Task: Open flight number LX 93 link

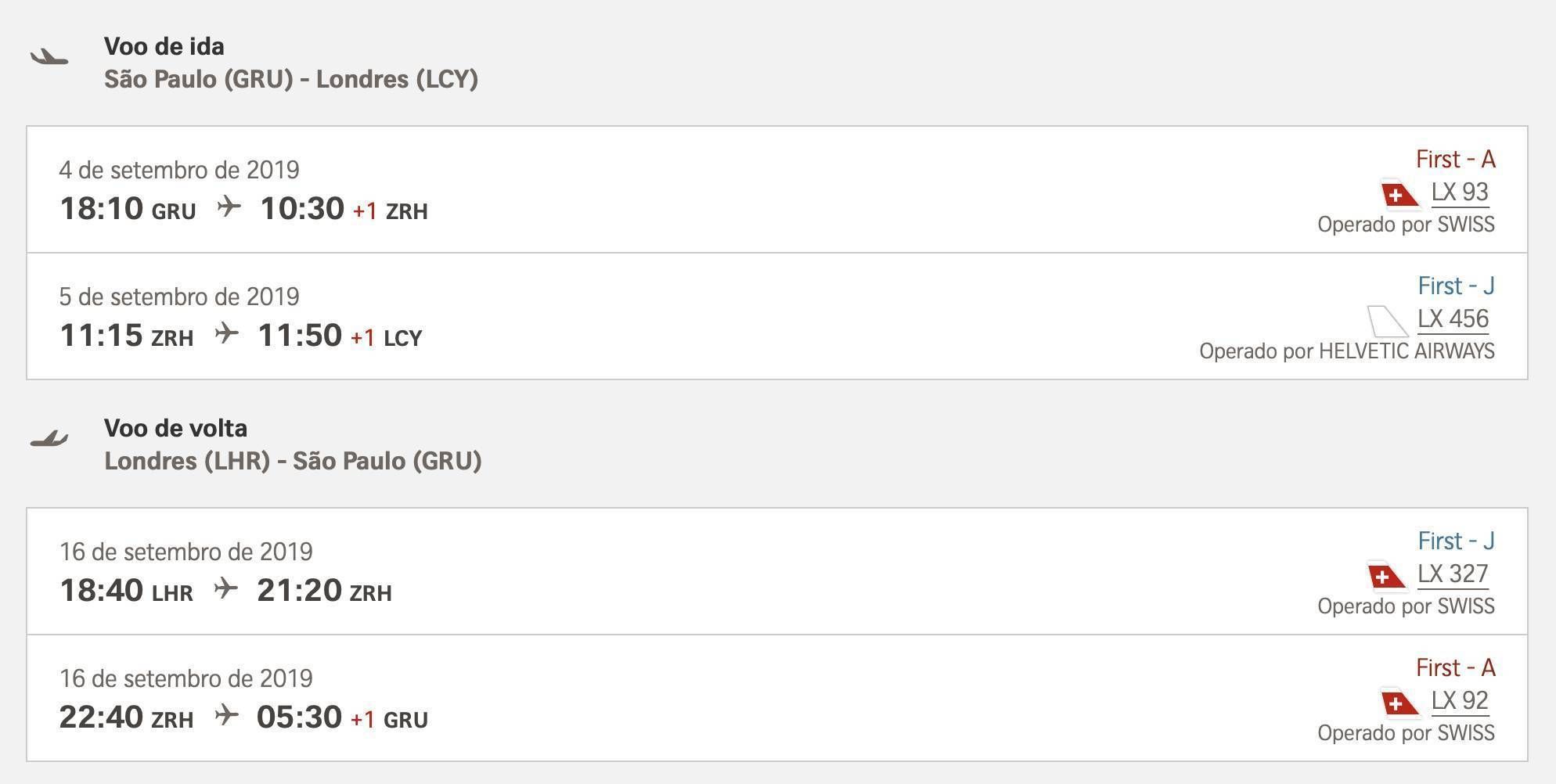Action: (1460, 192)
